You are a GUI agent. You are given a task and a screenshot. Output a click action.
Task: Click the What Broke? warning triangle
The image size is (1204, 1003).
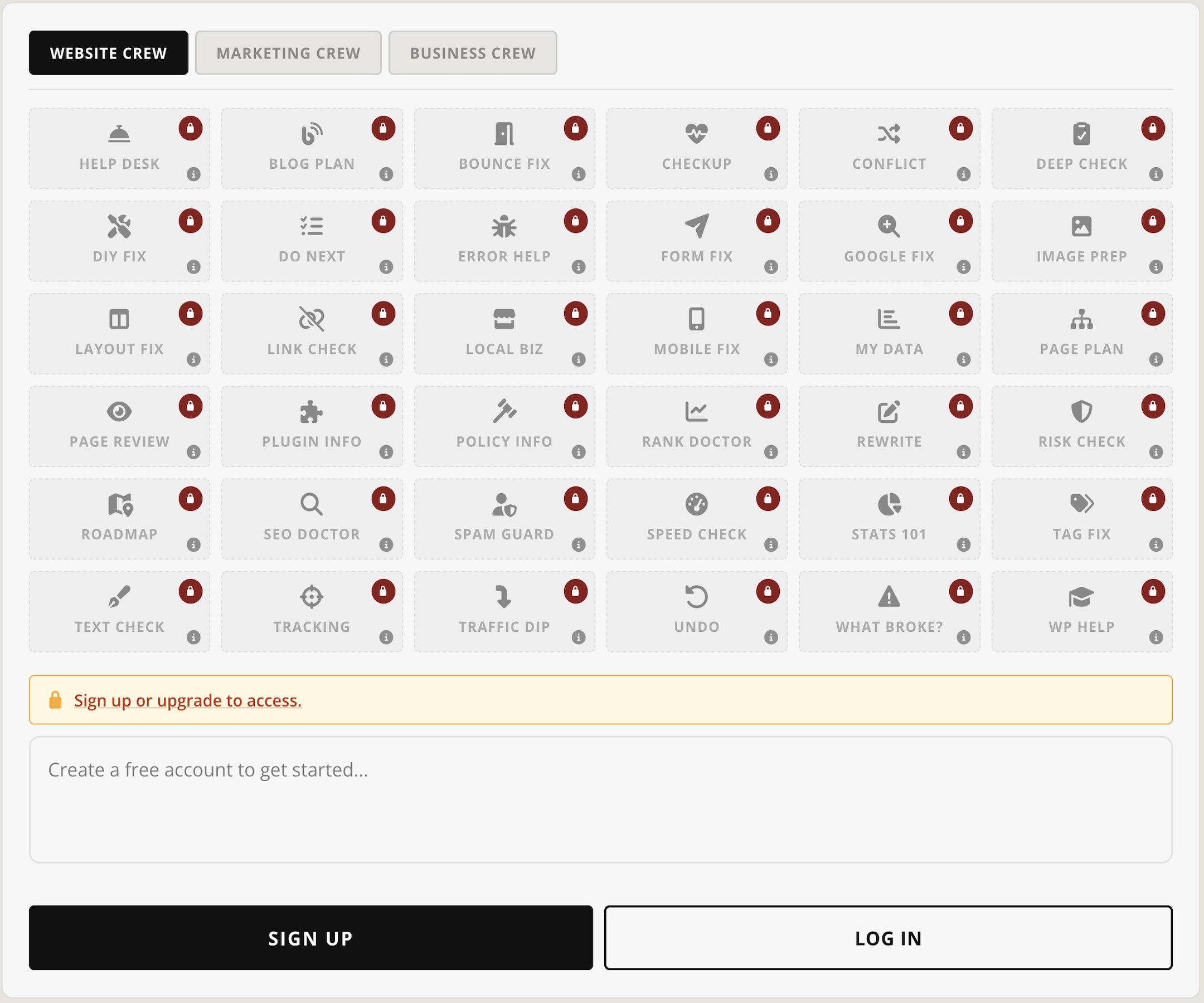pos(889,597)
